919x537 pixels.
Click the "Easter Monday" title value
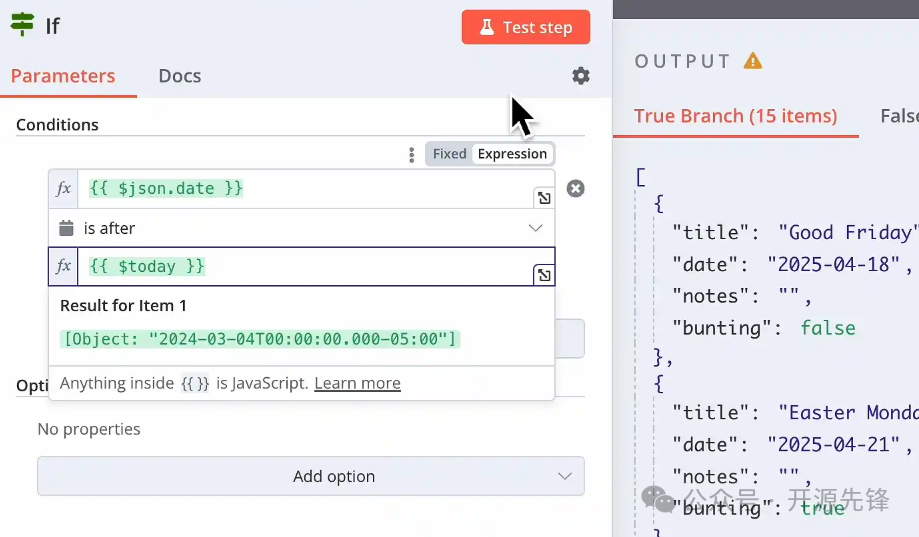(848, 413)
